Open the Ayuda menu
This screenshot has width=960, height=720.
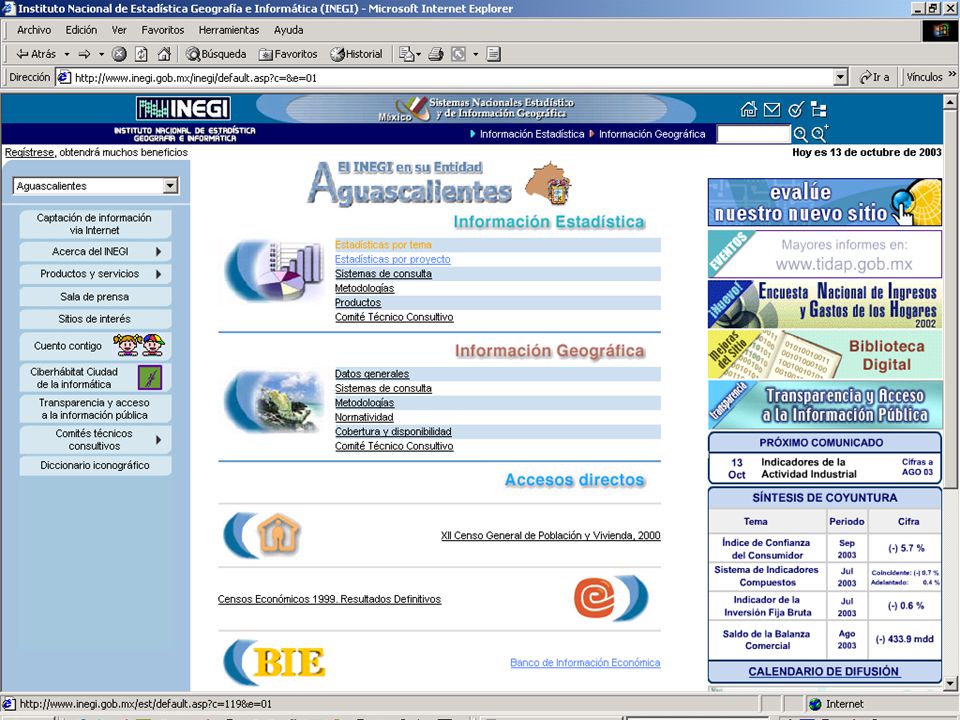288,30
